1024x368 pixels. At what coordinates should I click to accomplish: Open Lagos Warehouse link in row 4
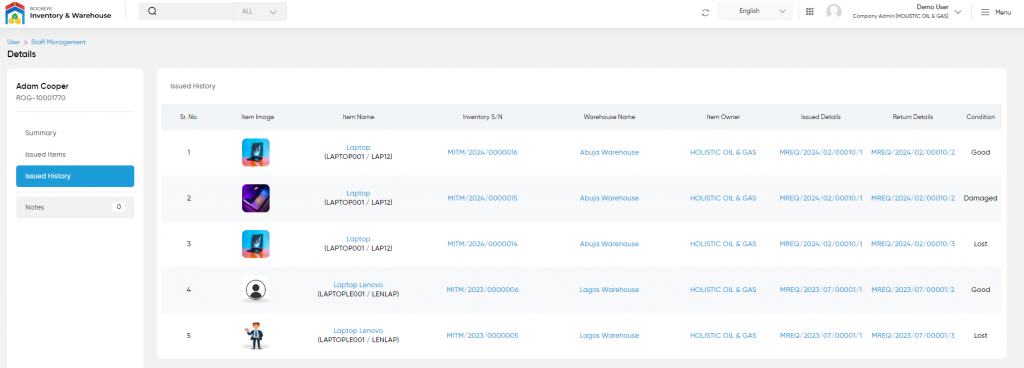[x=609, y=289]
